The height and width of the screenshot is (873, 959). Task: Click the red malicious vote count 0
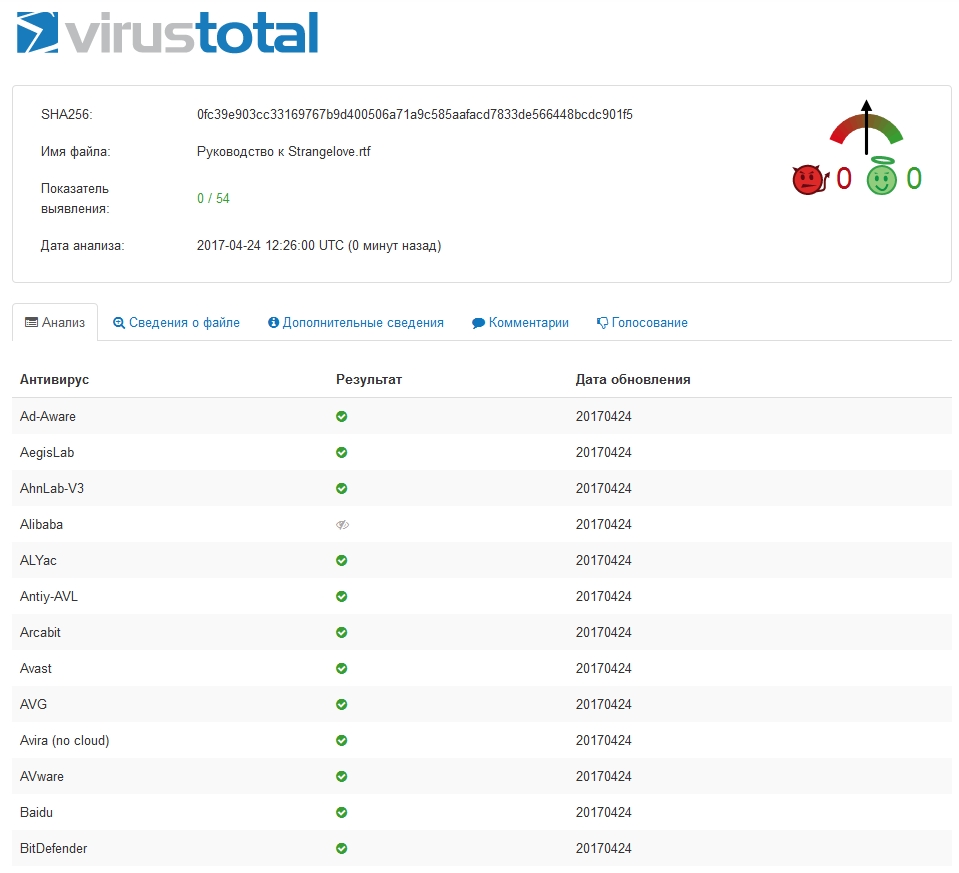[843, 179]
